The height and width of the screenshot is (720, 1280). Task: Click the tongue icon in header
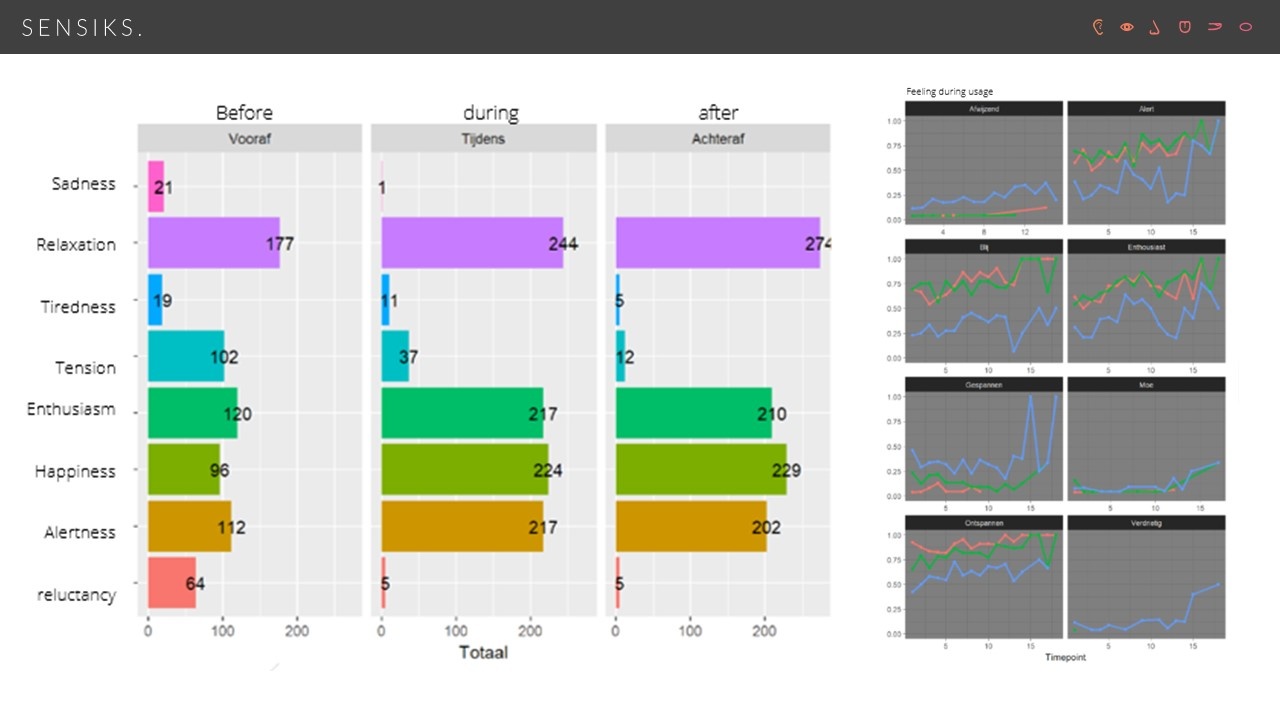(1185, 27)
